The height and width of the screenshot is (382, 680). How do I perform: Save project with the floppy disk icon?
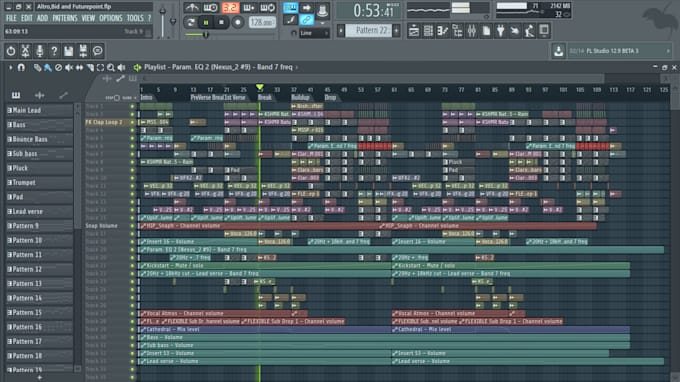tap(69, 51)
